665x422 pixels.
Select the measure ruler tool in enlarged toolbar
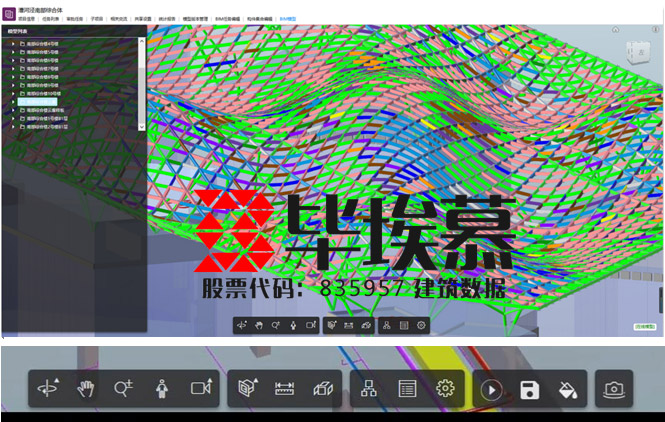(x=285, y=388)
